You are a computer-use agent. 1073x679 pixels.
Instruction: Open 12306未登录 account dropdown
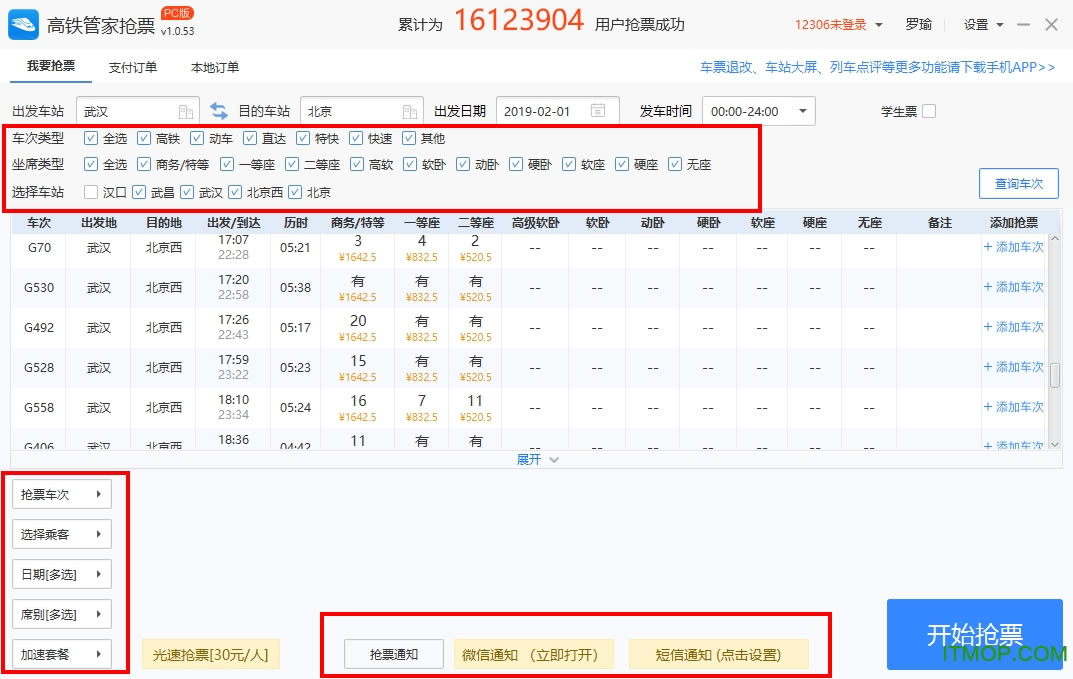tap(838, 25)
